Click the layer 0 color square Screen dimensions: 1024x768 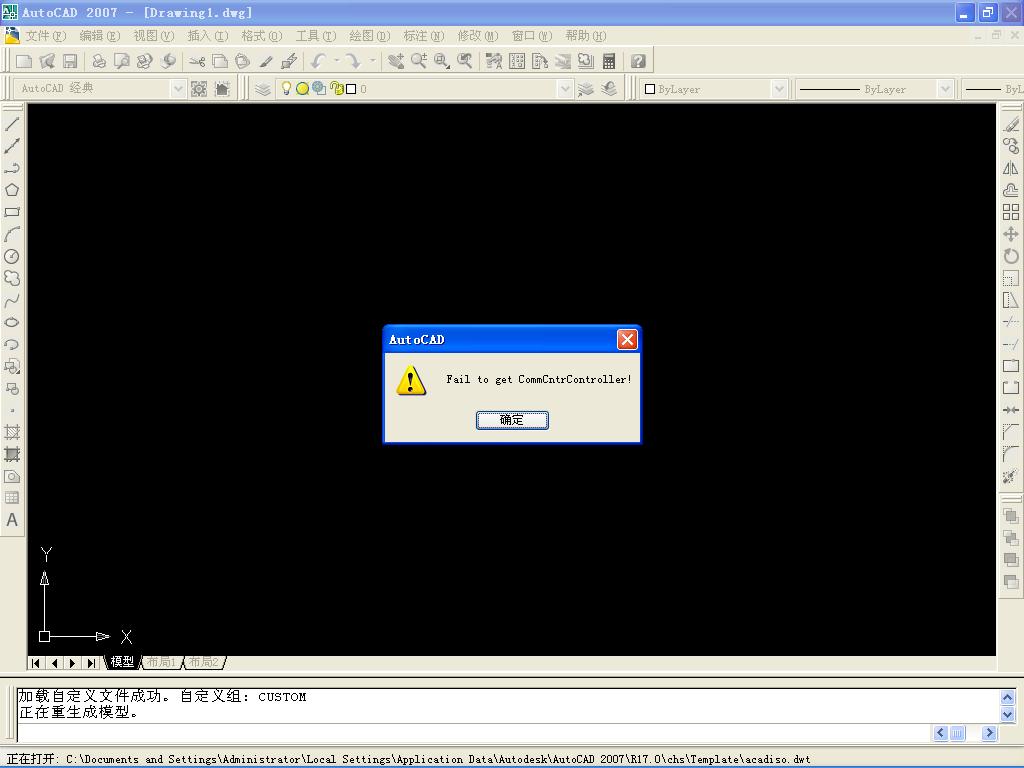(x=351, y=89)
